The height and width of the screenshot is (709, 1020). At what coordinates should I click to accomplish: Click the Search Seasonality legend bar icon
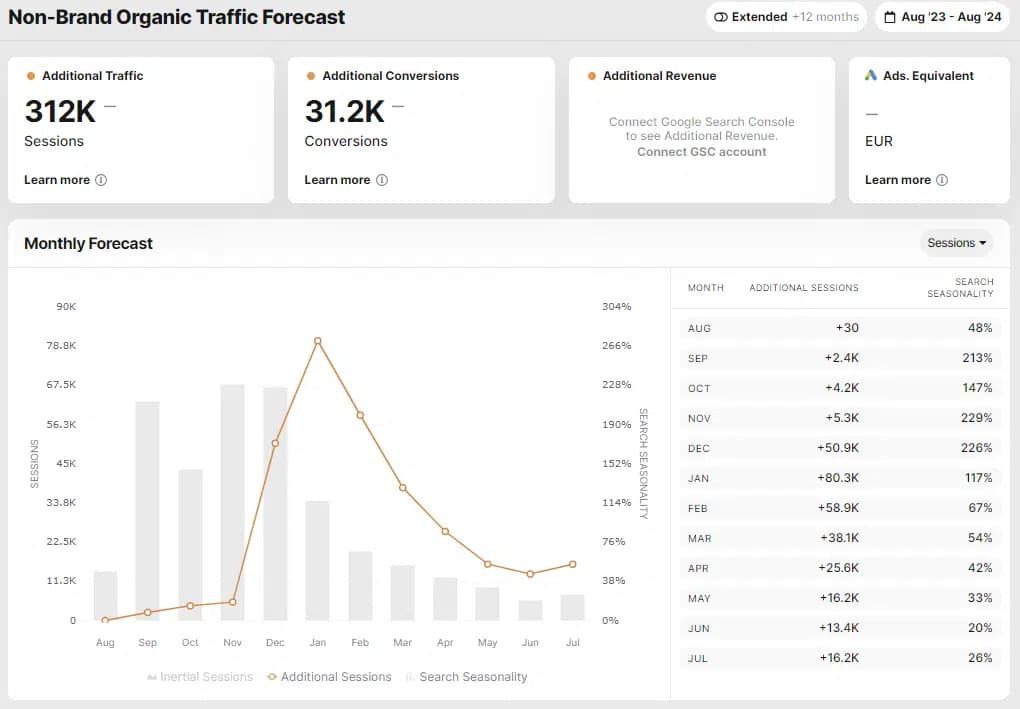[x=410, y=678]
